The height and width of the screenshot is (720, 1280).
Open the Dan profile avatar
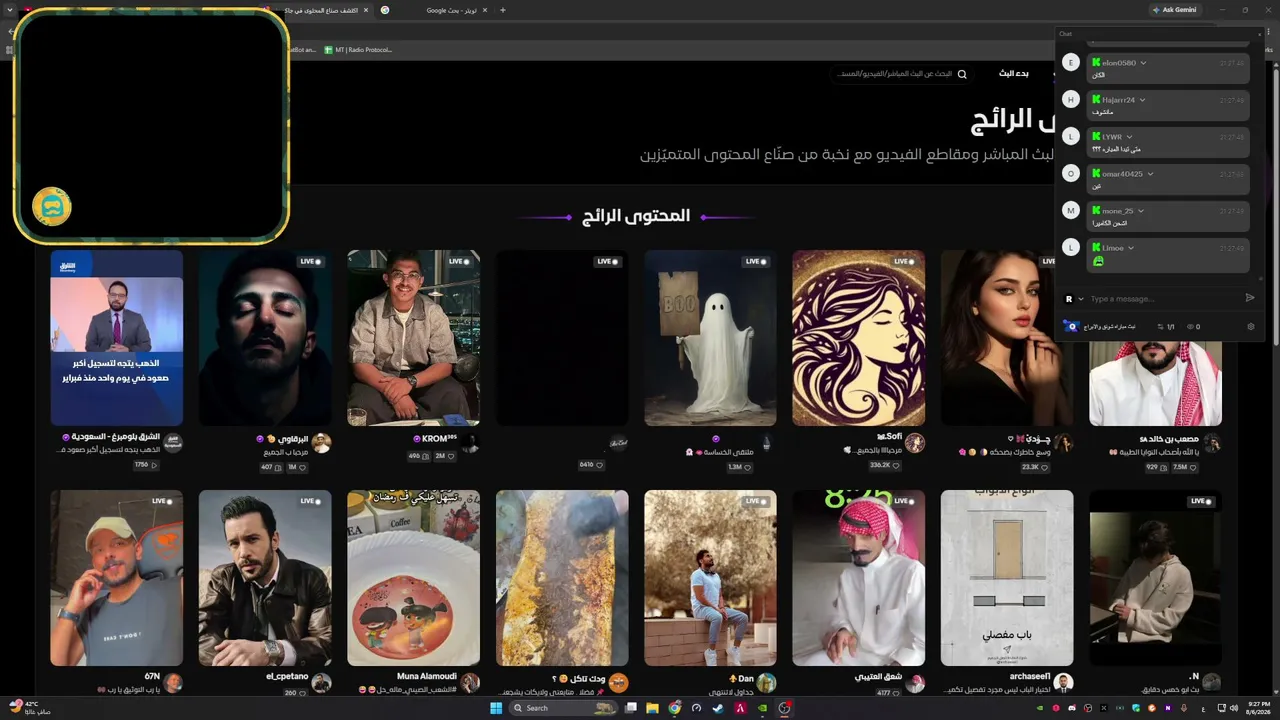(x=766, y=683)
